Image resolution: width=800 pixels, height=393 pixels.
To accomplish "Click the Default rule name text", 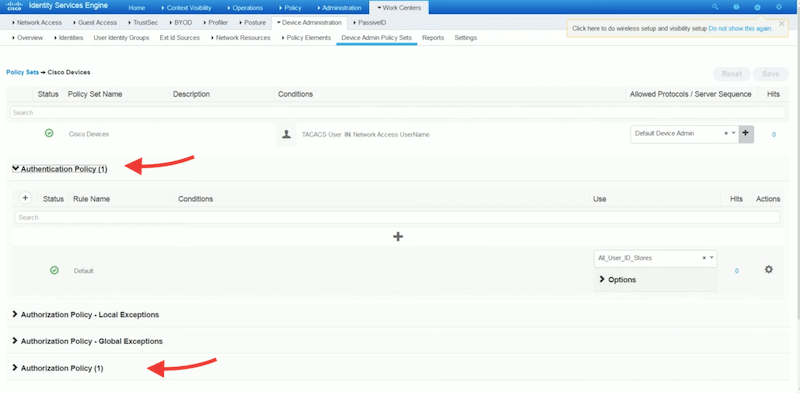I will point(84,271).
